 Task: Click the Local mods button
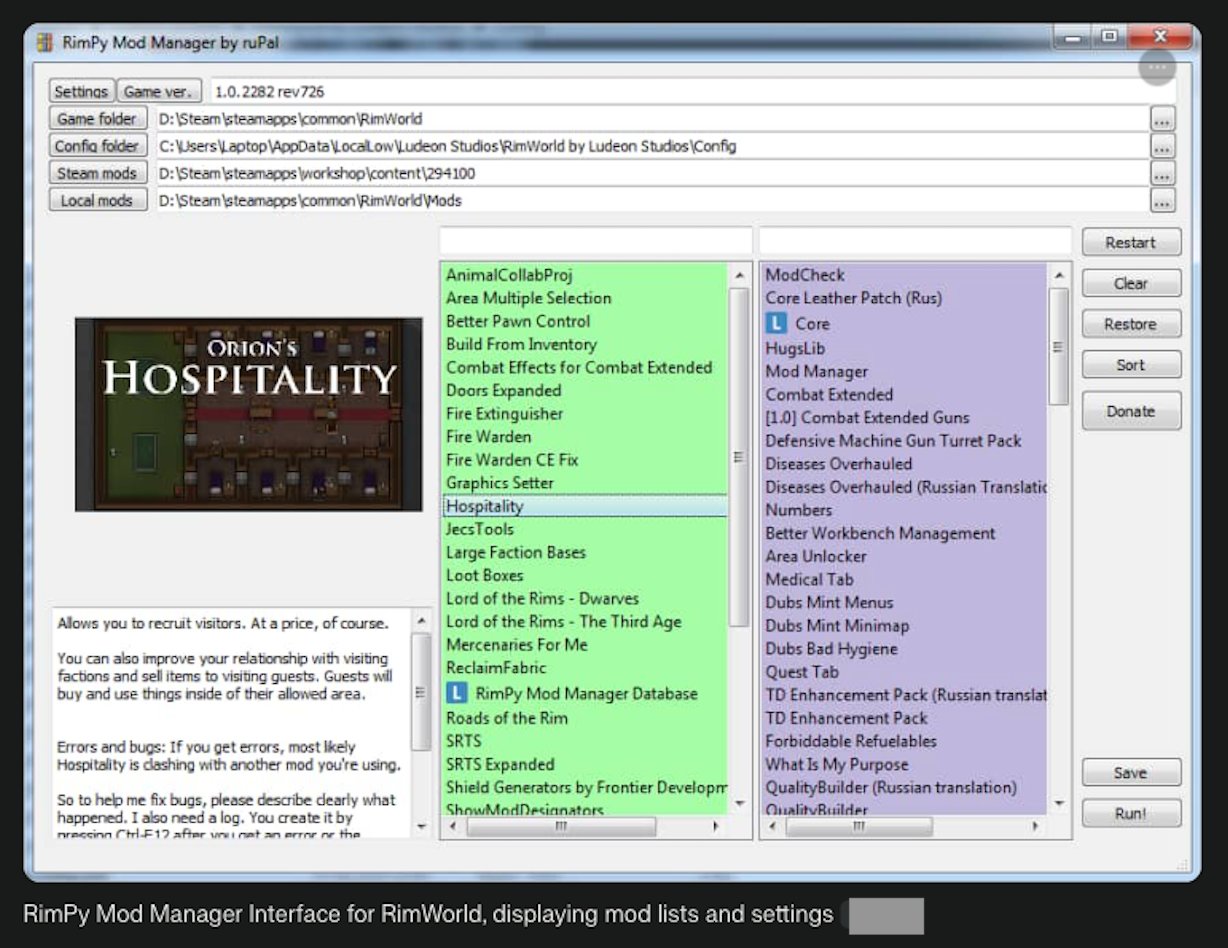click(x=98, y=200)
